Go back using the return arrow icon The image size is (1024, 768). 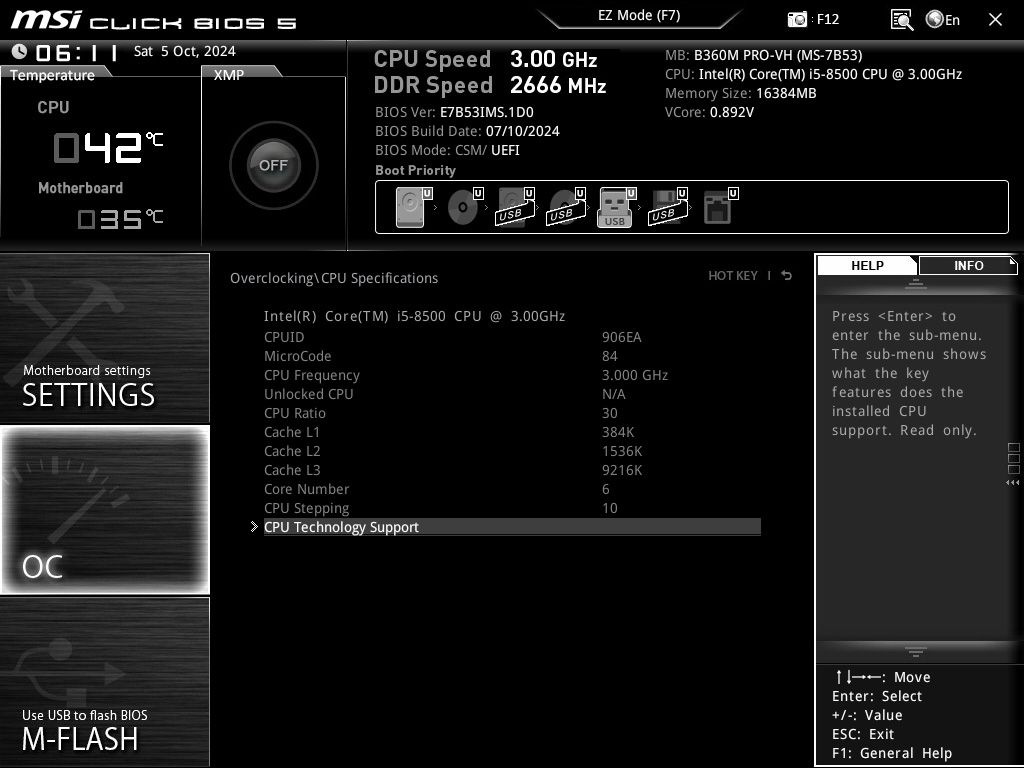click(x=787, y=276)
